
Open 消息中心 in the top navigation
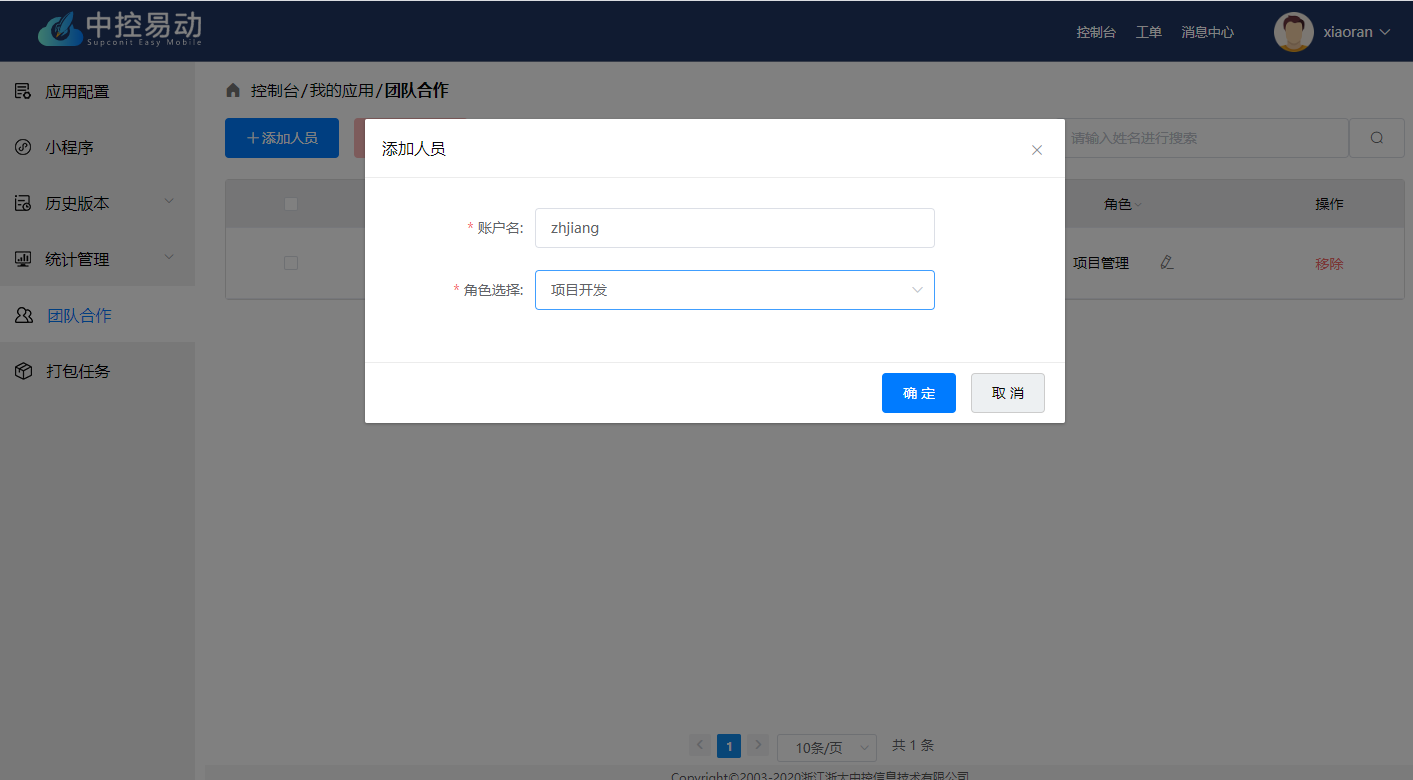(x=1207, y=32)
